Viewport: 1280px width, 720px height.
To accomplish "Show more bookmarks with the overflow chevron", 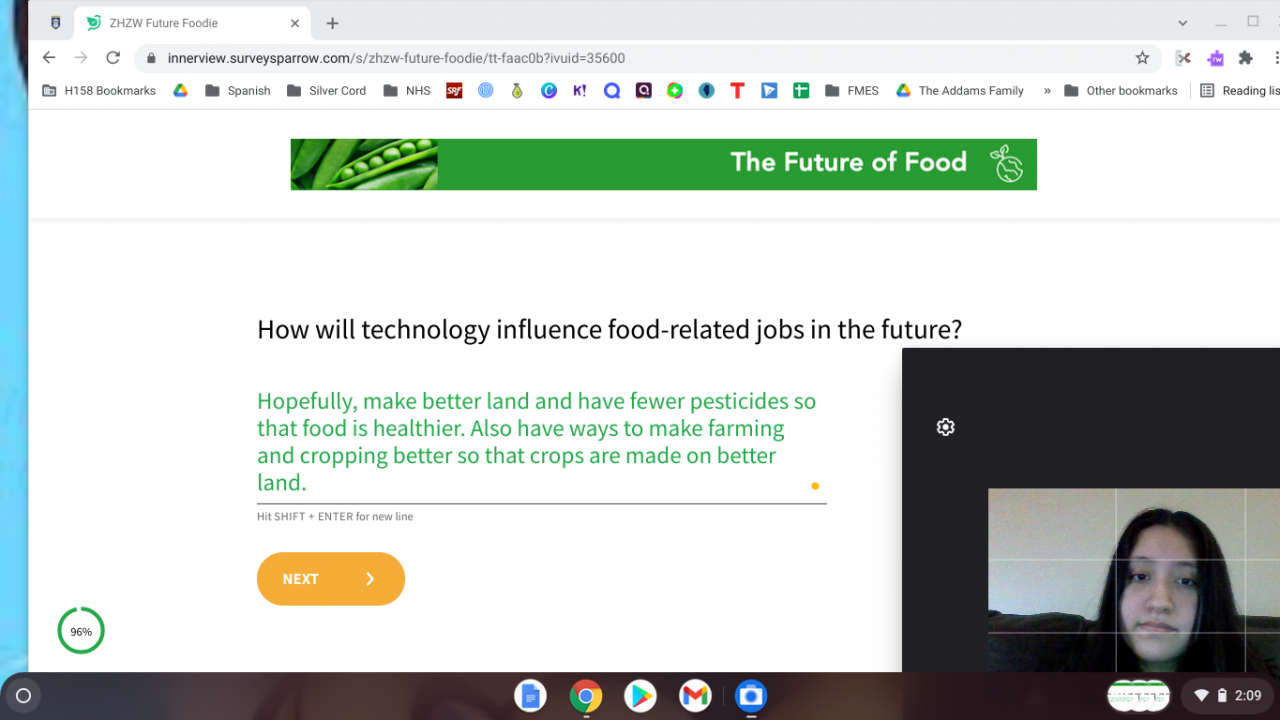I will (x=1047, y=90).
